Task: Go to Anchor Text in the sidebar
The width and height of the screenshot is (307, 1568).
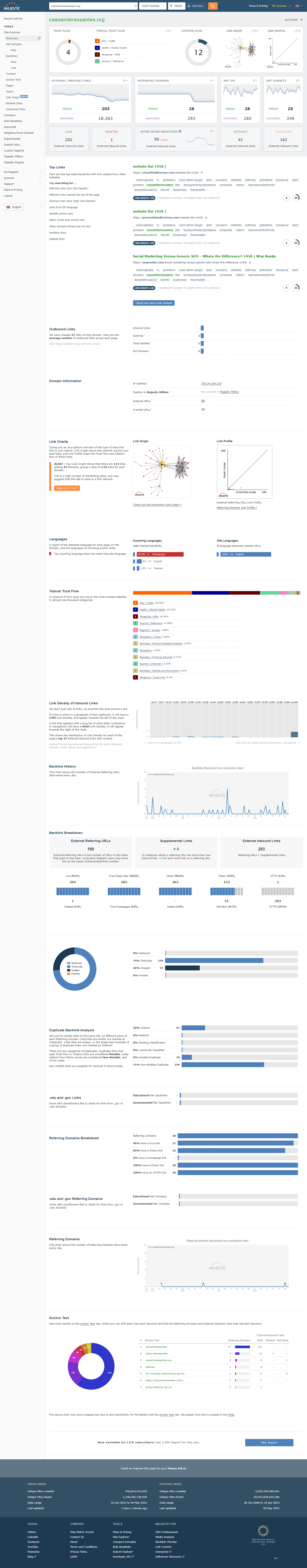Action: (x=13, y=80)
